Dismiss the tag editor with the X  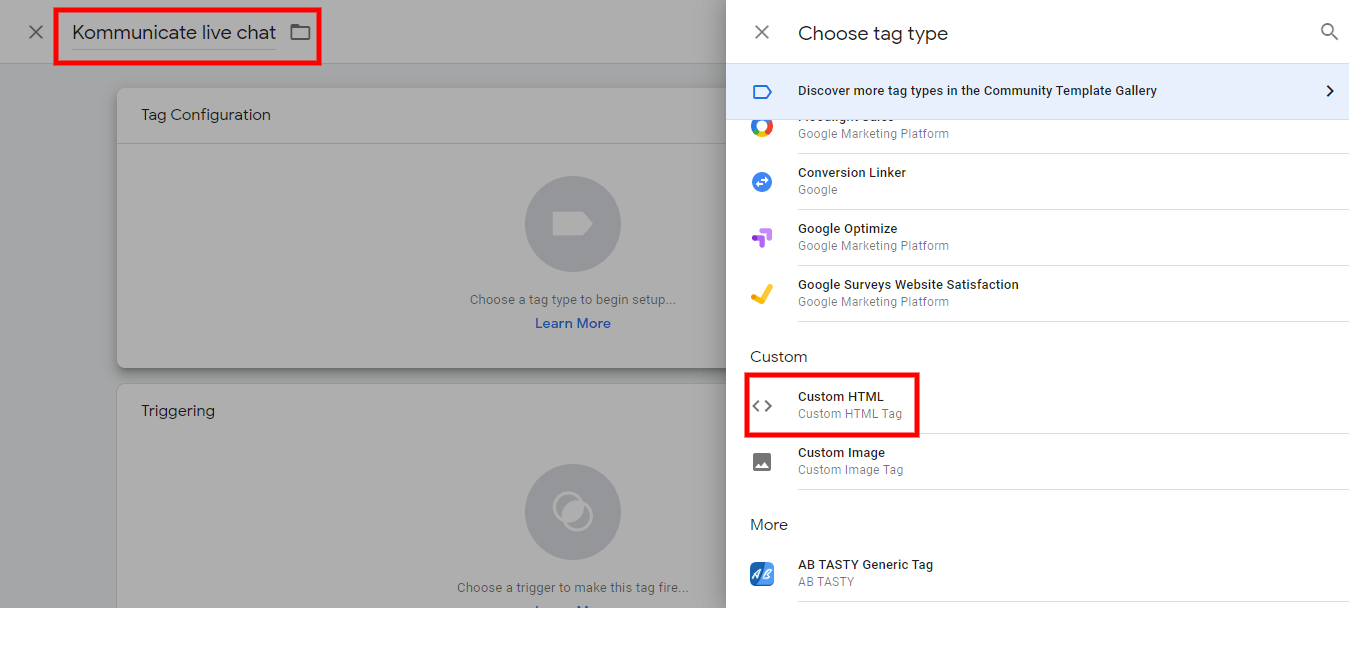coord(36,32)
